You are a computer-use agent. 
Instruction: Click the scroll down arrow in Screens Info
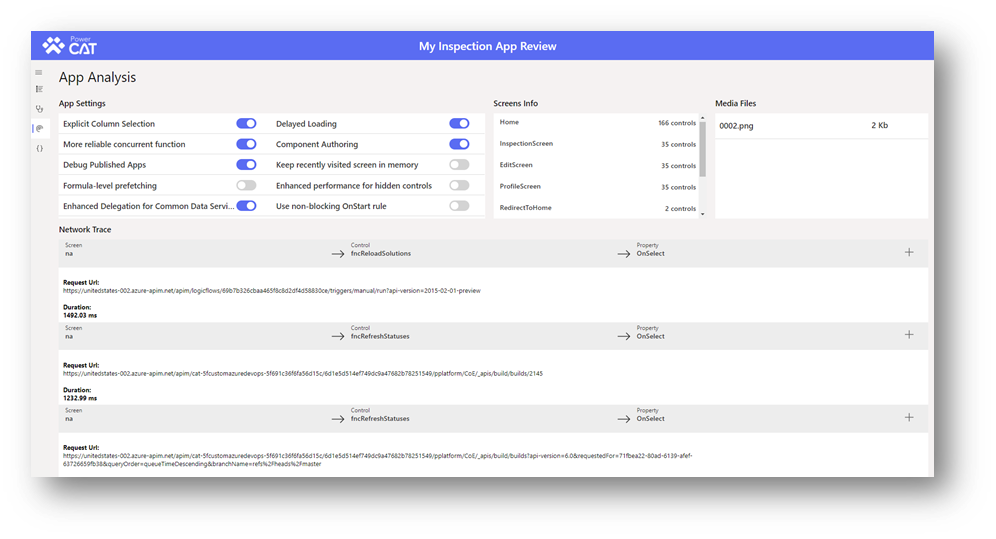[x=701, y=213]
